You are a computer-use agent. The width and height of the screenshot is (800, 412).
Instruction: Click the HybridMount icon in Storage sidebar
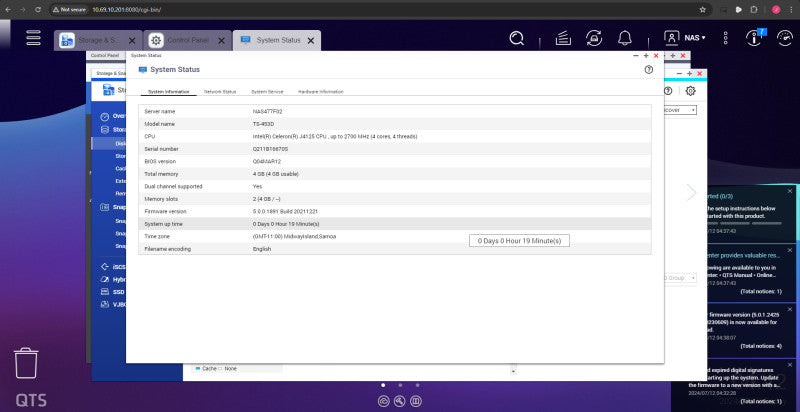[x=105, y=279]
